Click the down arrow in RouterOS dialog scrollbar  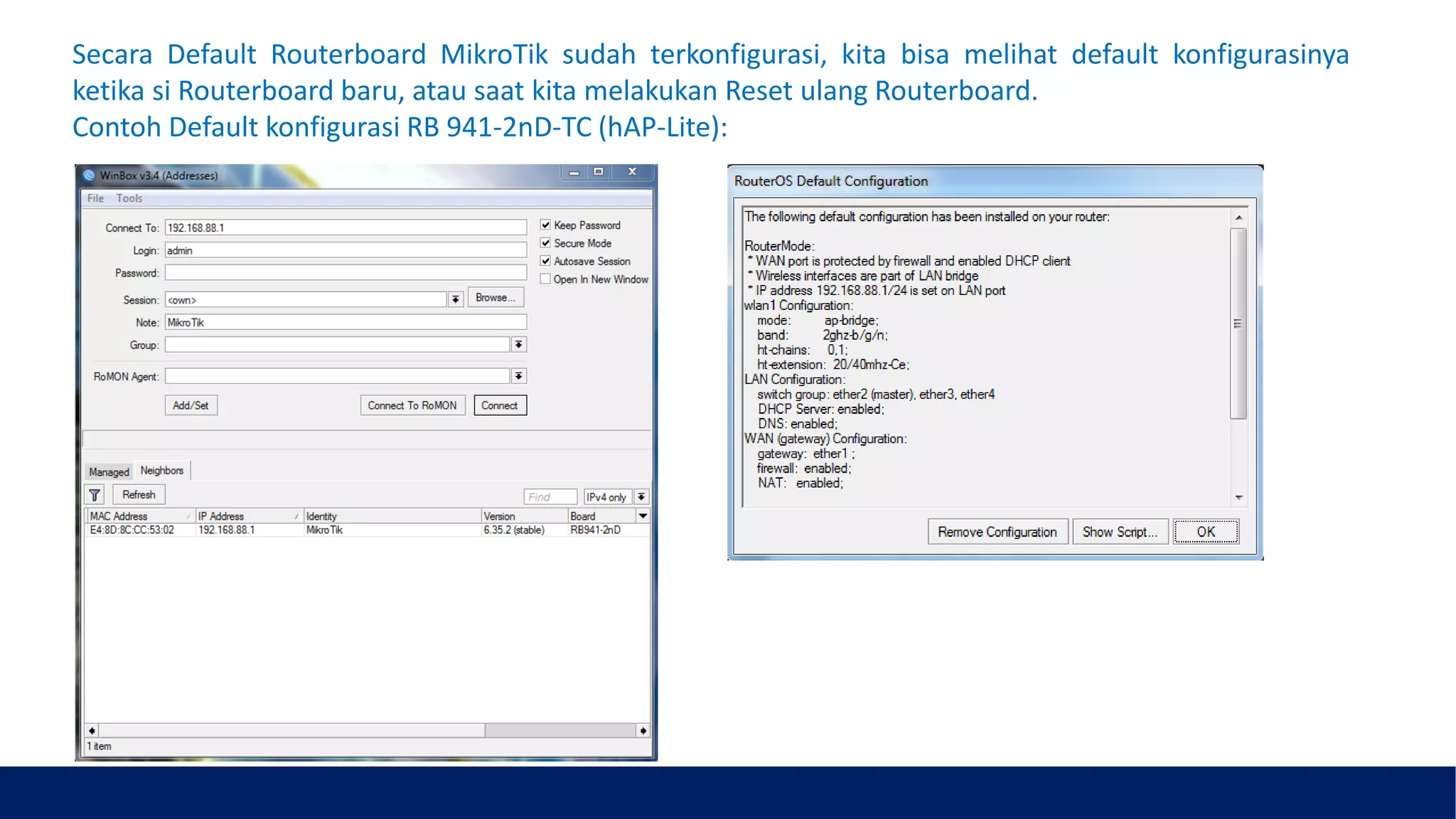[1238, 498]
